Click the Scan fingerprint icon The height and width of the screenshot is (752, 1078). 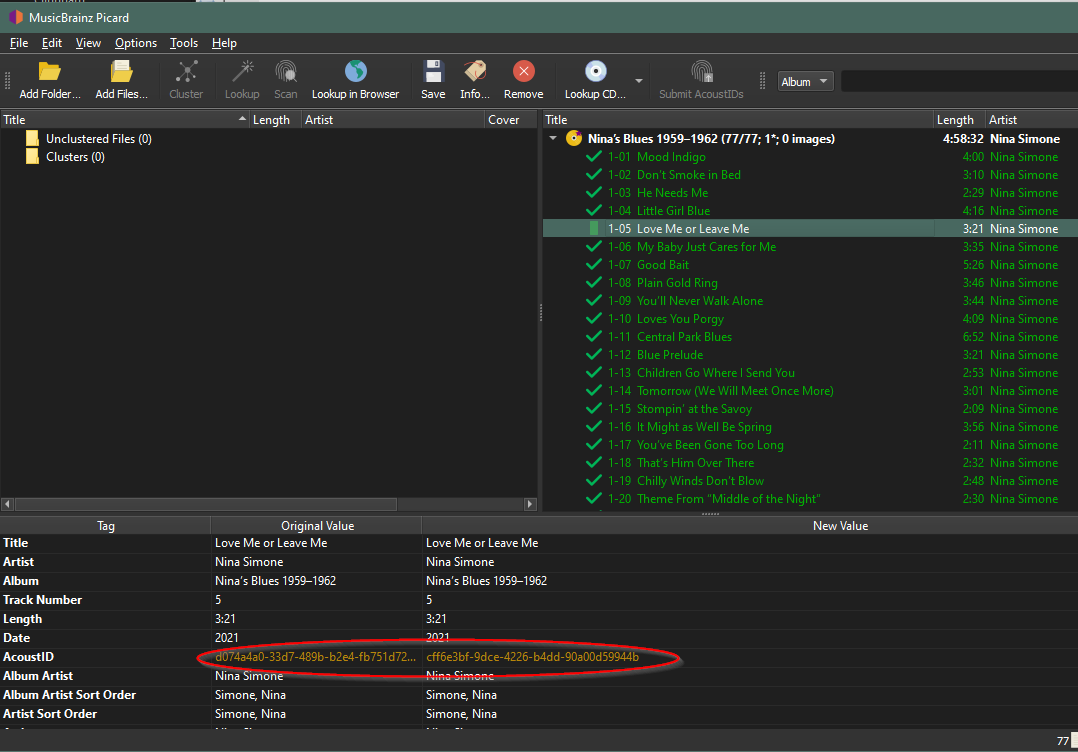click(286, 73)
